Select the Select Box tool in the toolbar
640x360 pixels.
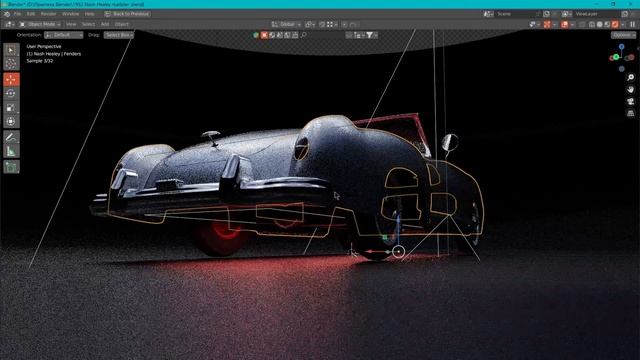pos(11,50)
